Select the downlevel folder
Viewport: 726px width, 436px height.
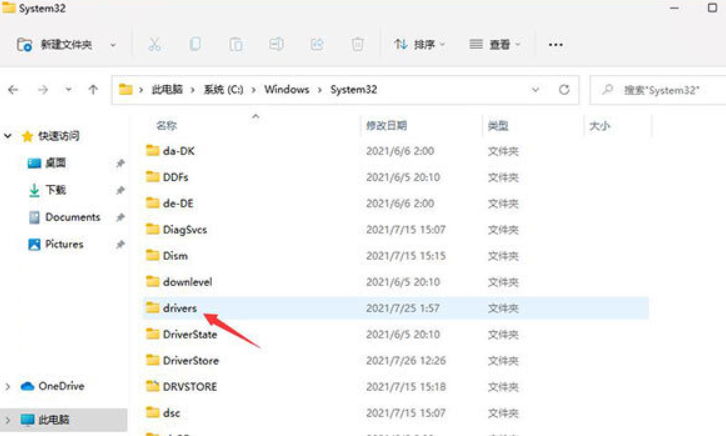pyautogui.click(x=188, y=282)
